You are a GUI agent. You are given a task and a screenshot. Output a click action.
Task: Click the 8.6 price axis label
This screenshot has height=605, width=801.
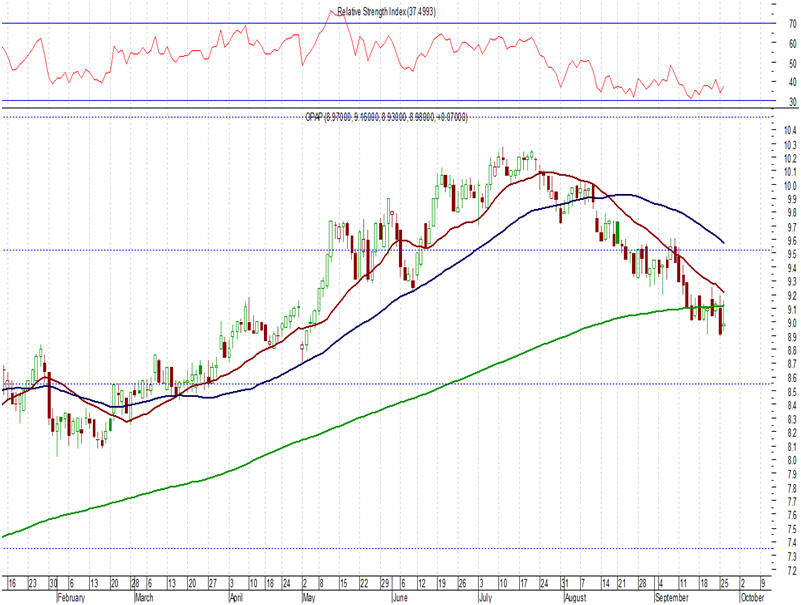pyautogui.click(x=792, y=378)
